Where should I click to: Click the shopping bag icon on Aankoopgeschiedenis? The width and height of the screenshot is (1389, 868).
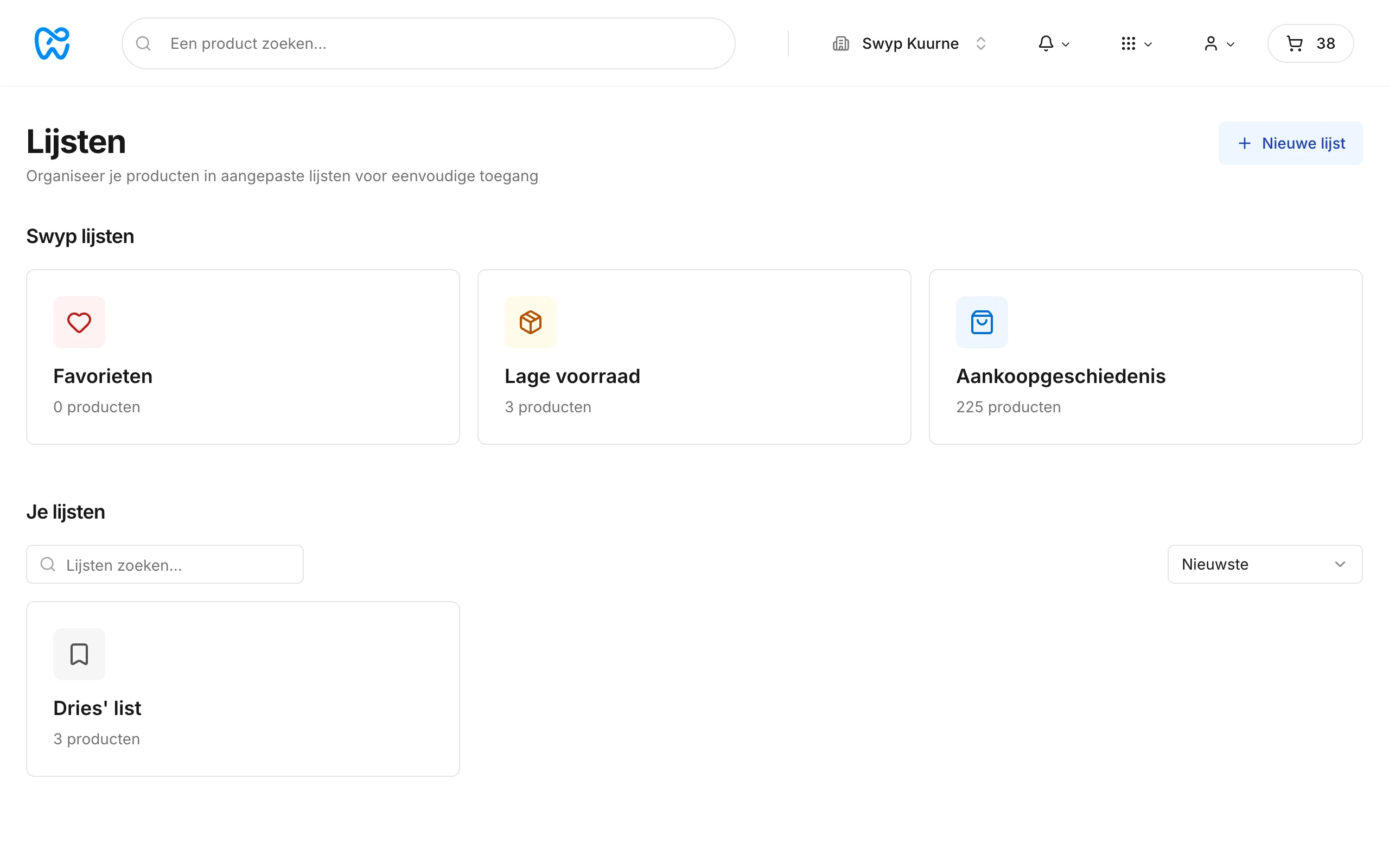point(982,322)
